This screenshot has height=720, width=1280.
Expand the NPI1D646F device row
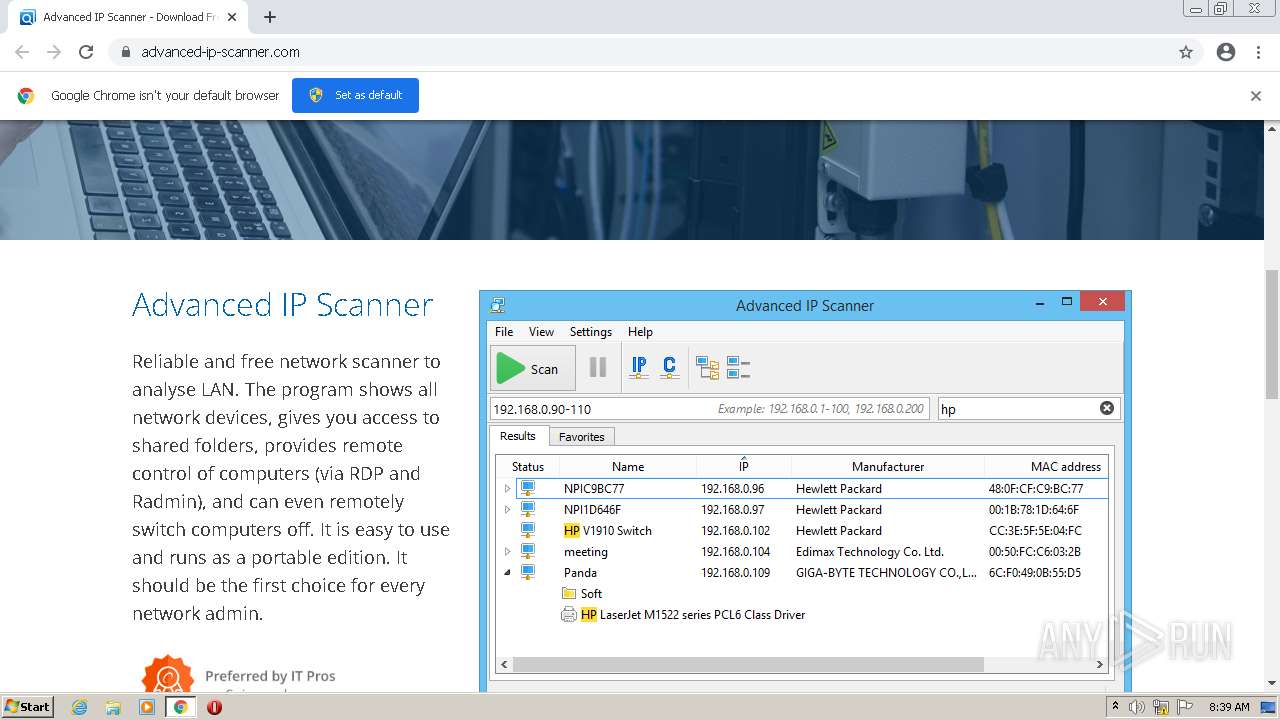(x=507, y=510)
